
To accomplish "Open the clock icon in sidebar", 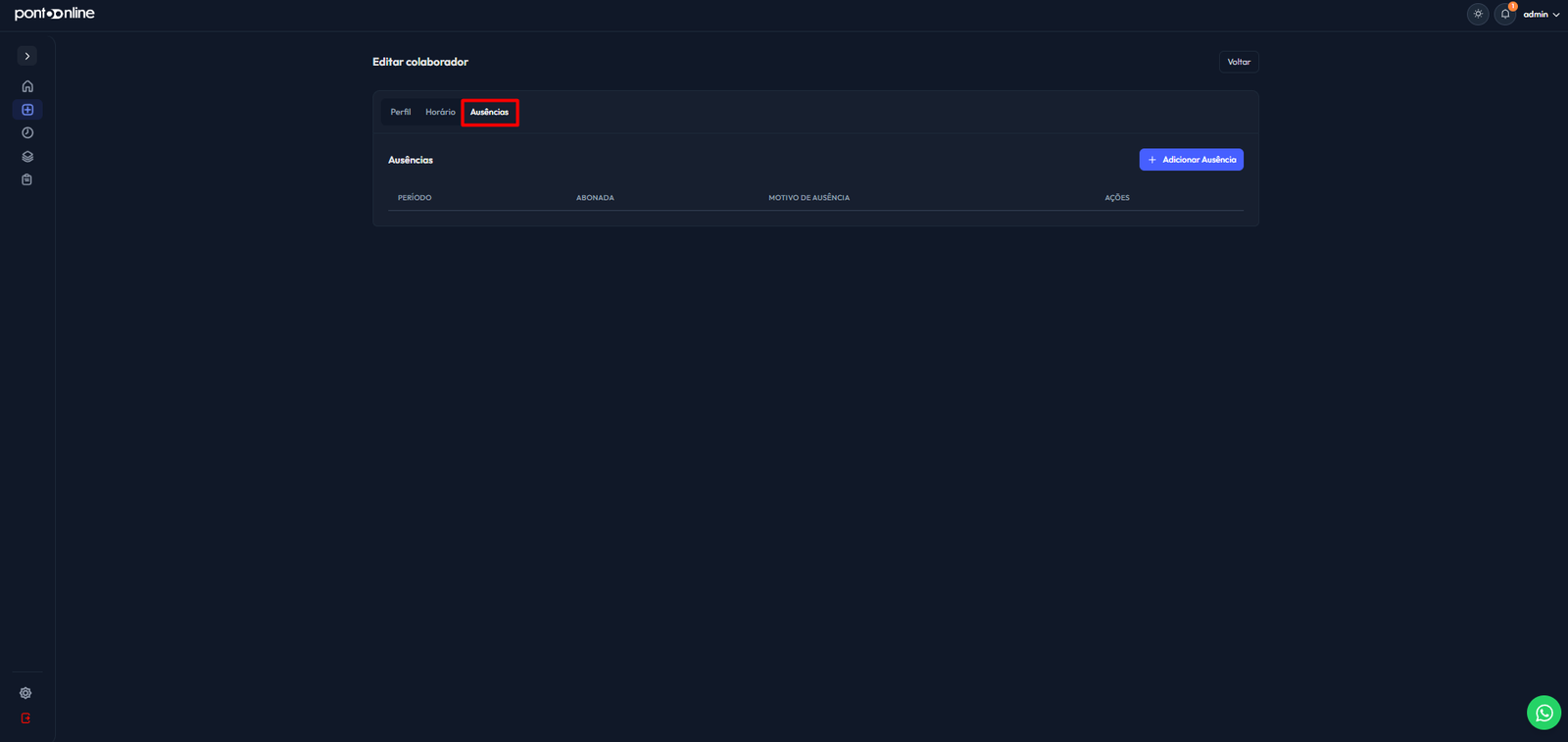I will [x=27, y=133].
